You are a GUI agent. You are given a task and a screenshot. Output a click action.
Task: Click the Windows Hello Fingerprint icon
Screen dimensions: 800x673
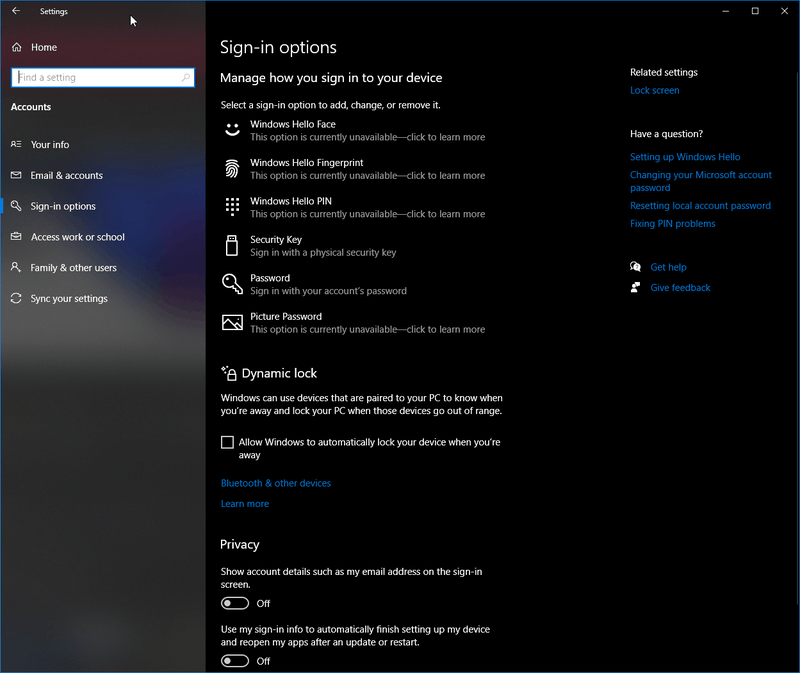tap(232, 169)
